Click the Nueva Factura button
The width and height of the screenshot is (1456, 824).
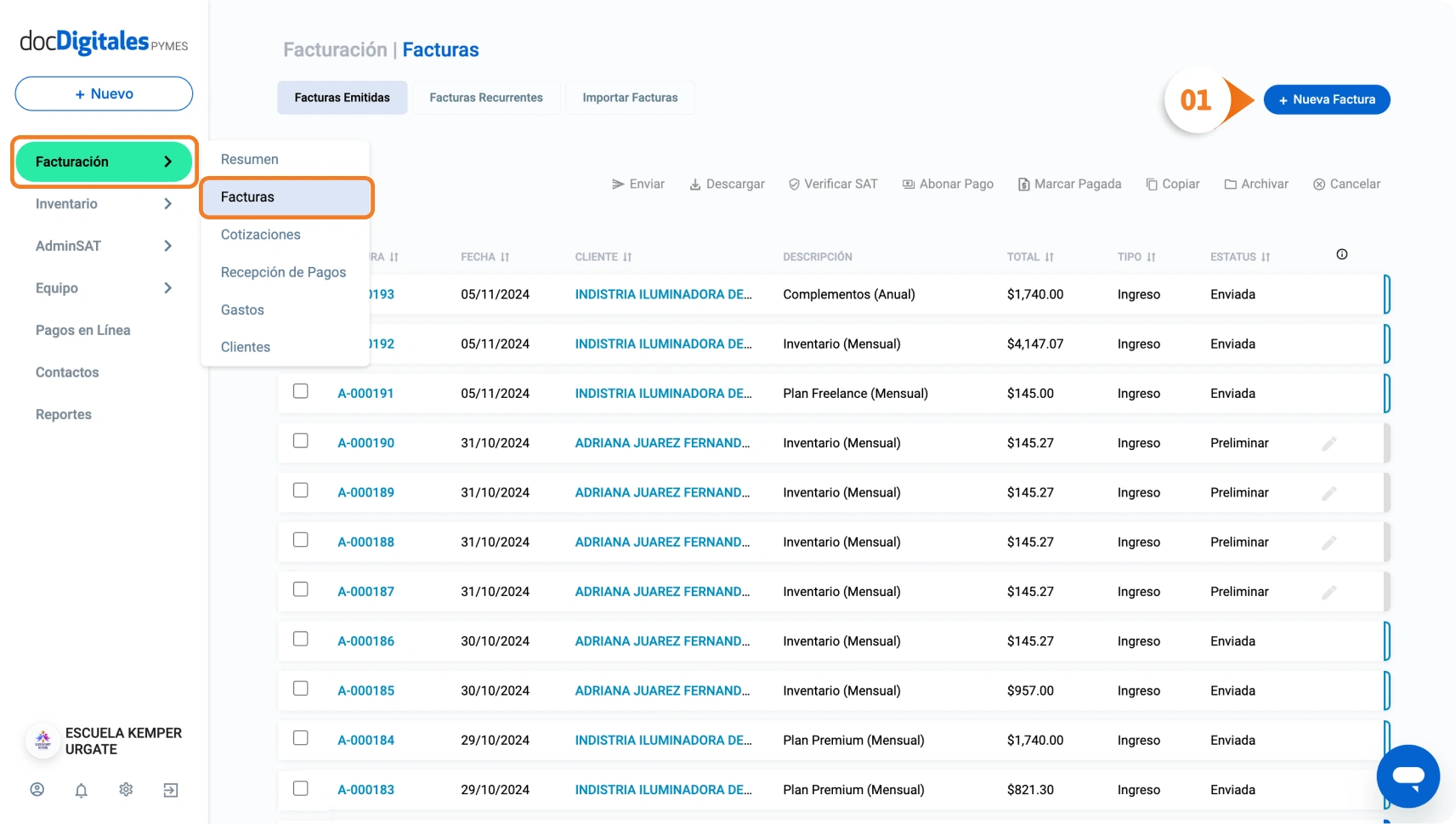click(x=1326, y=99)
